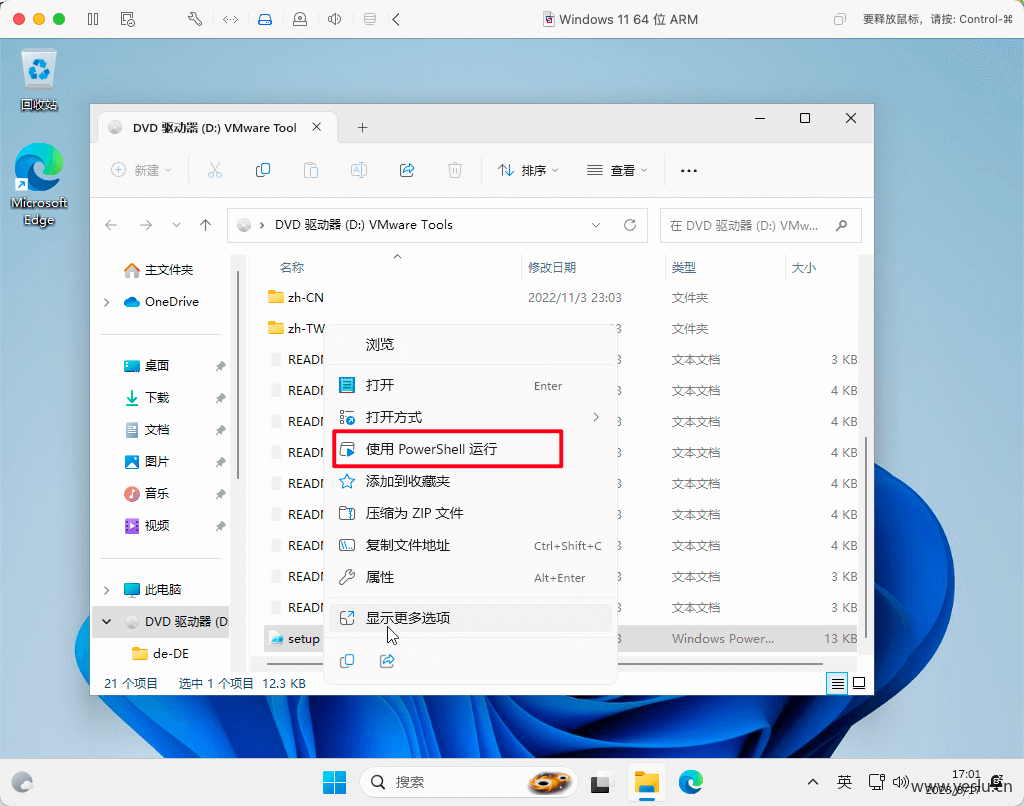This screenshot has width=1024, height=806.
Task: Open the three-dot more options menu
Action: [x=688, y=170]
